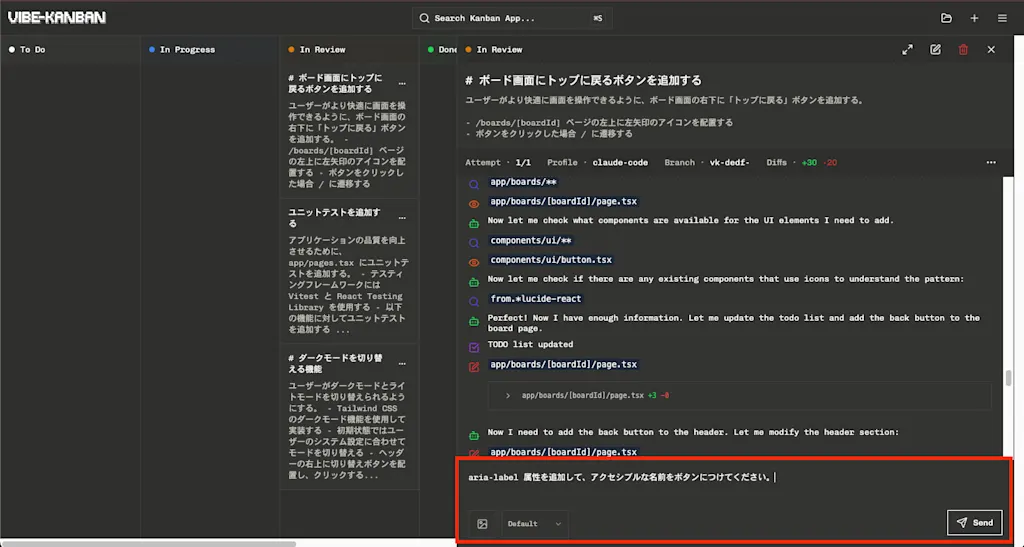Open the Default profile dropdown

point(534,524)
